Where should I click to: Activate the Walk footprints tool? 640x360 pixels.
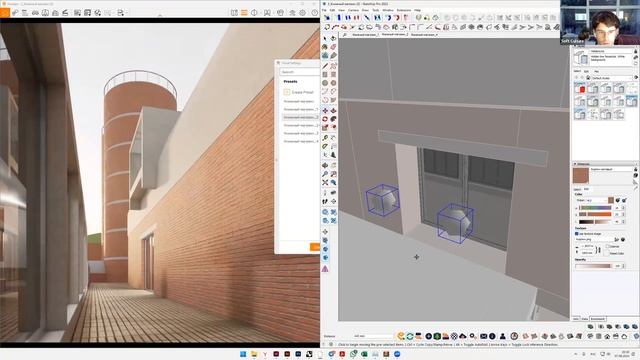click(325, 201)
